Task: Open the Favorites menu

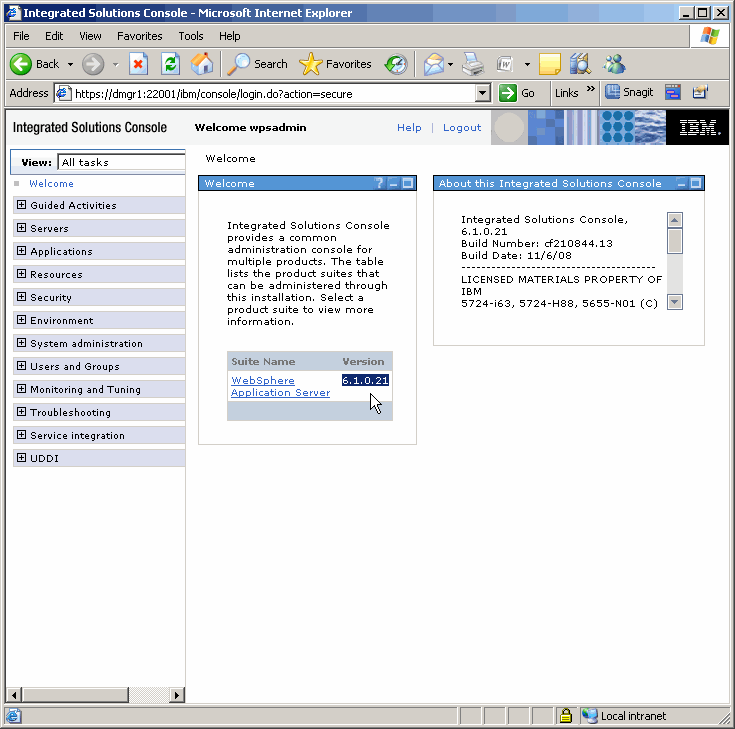Action: (139, 36)
